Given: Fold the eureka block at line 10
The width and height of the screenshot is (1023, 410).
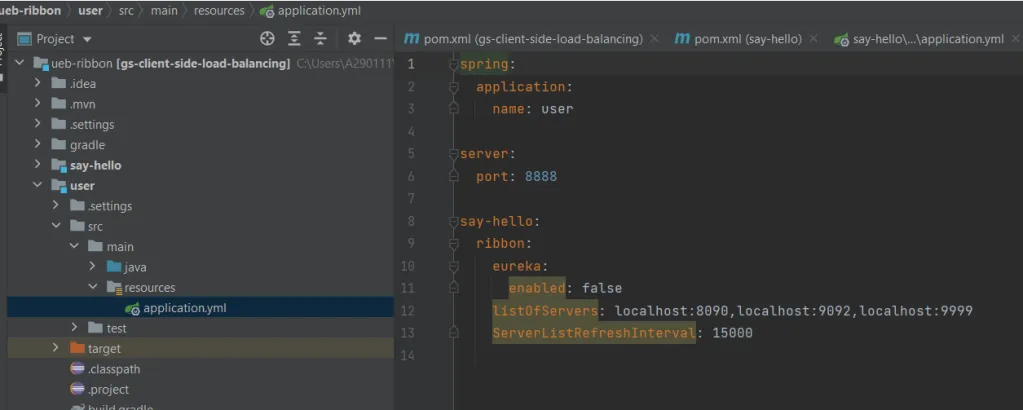Looking at the screenshot, I should pyautogui.click(x=453, y=266).
